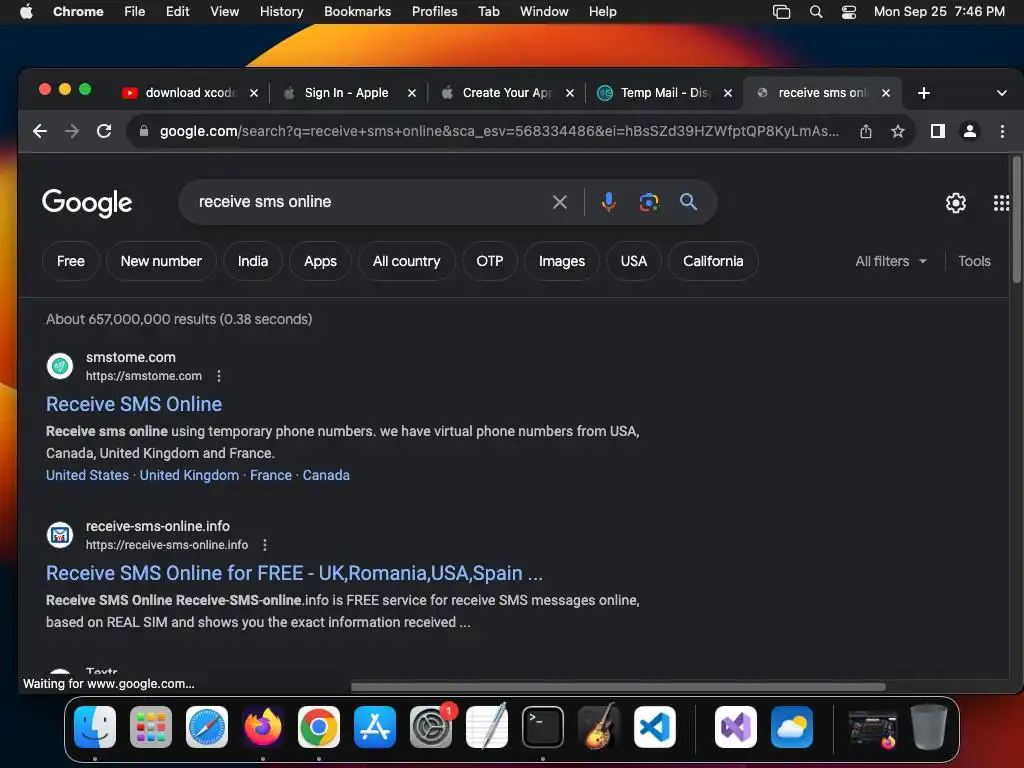Click the share page icon in the address bar

click(x=866, y=131)
